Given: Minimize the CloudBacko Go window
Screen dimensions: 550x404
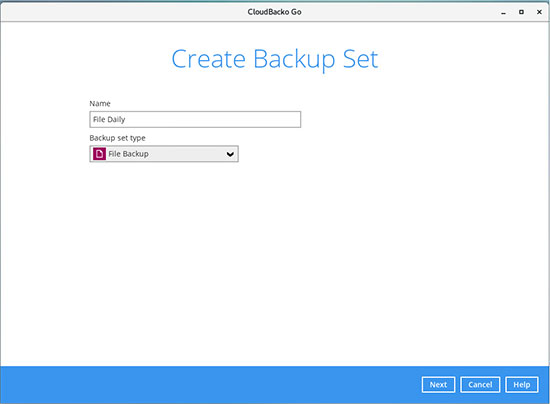Looking at the screenshot, I should (503, 12).
